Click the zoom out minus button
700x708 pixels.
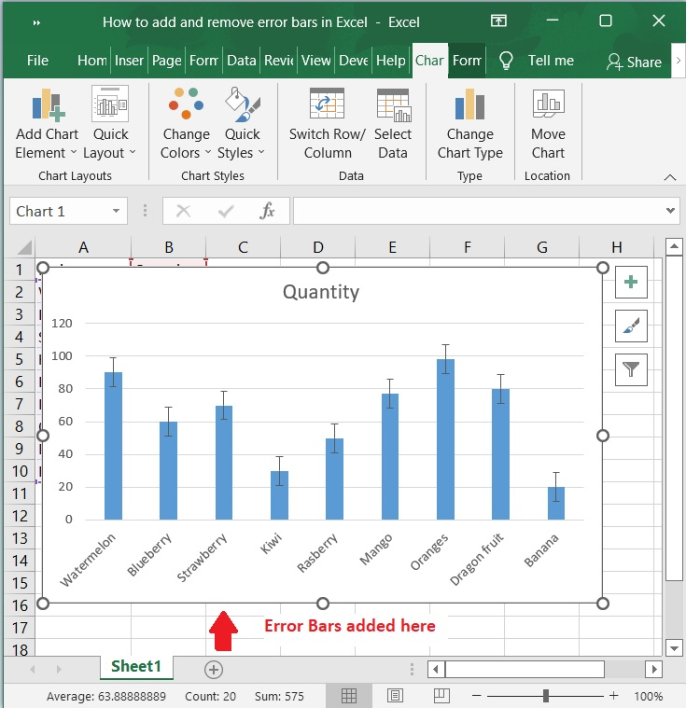pyautogui.click(x=477, y=696)
